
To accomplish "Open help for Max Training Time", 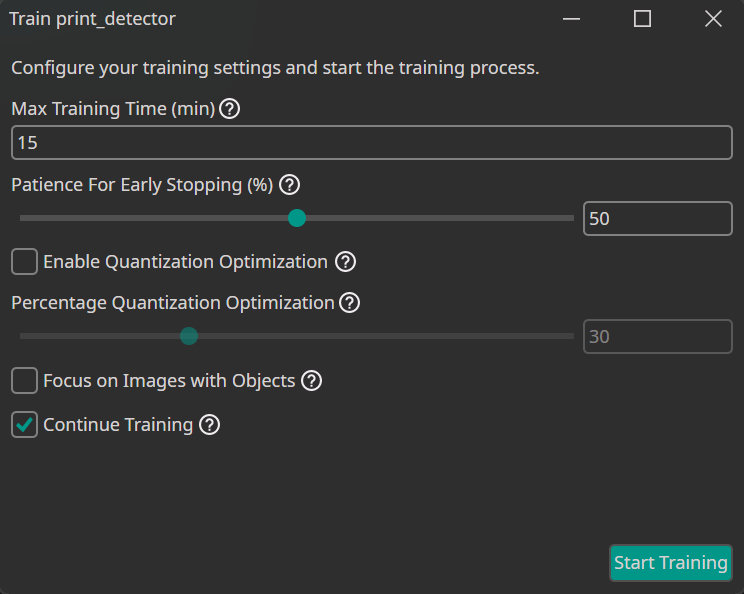I will pos(229,109).
